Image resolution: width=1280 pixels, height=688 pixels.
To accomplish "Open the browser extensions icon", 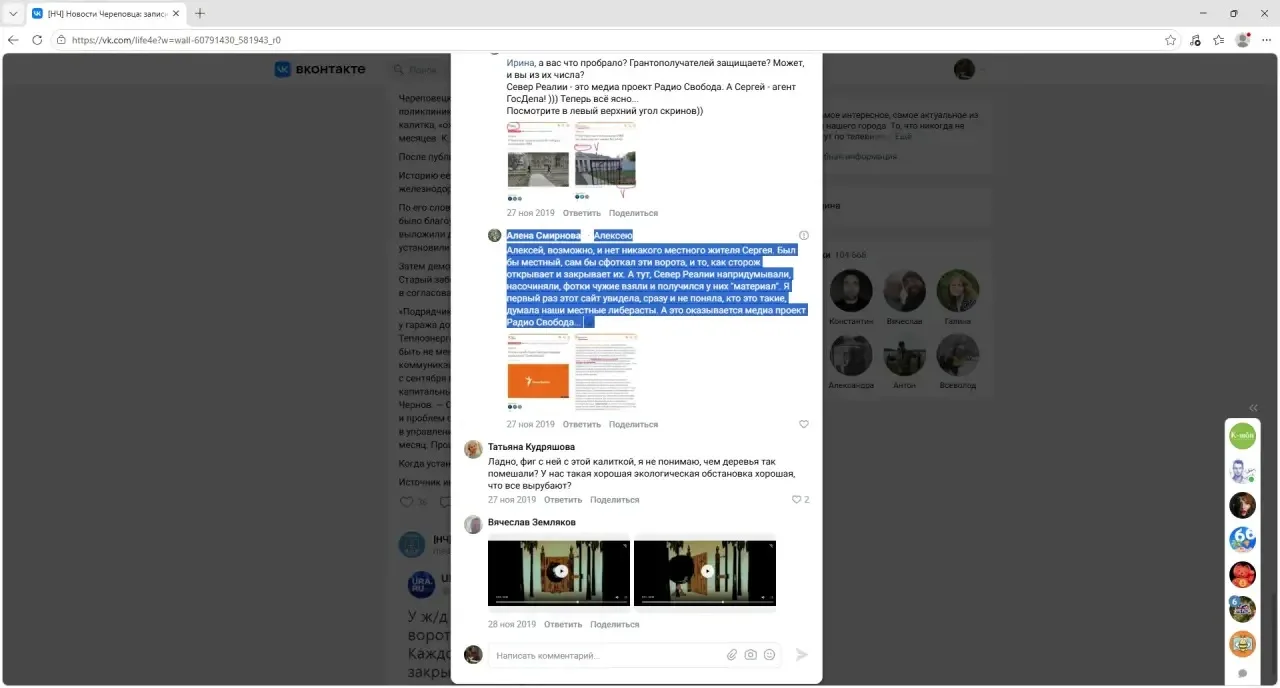I will (x=1195, y=40).
